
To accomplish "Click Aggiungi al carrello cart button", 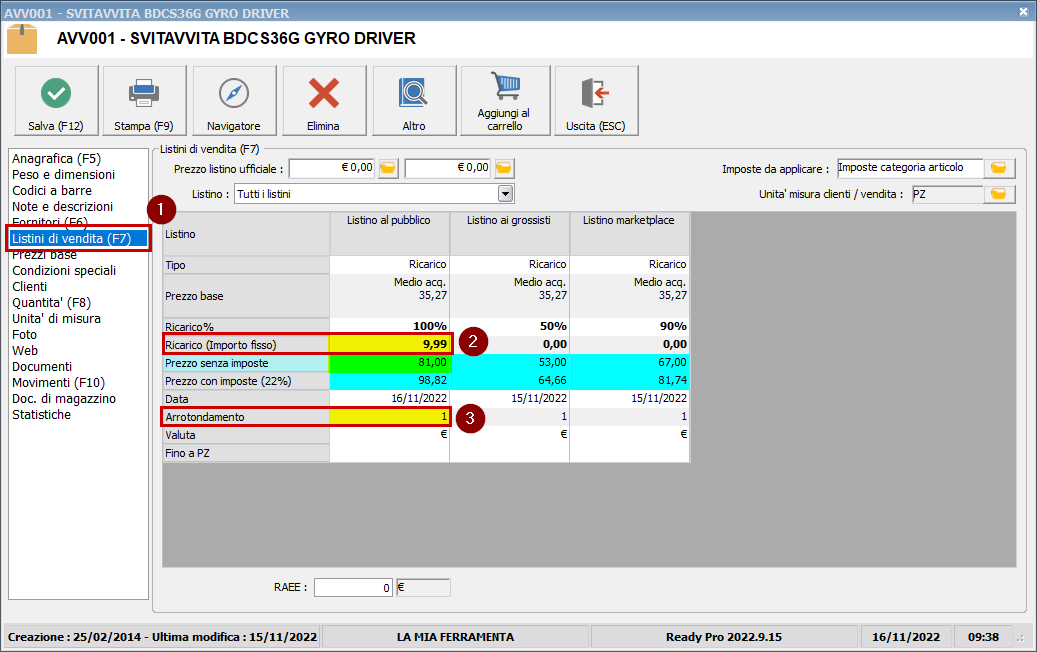I will (x=505, y=101).
